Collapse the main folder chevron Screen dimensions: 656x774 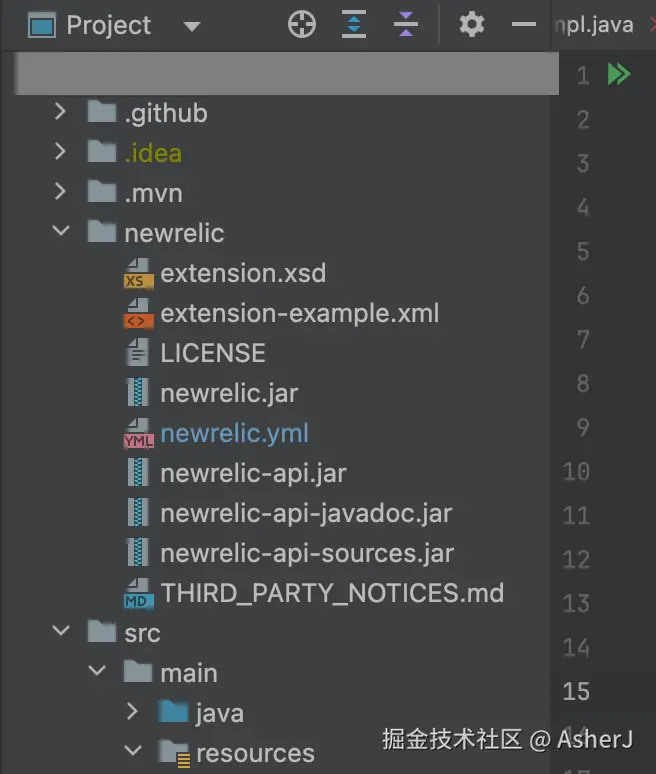pyautogui.click(x=97, y=670)
